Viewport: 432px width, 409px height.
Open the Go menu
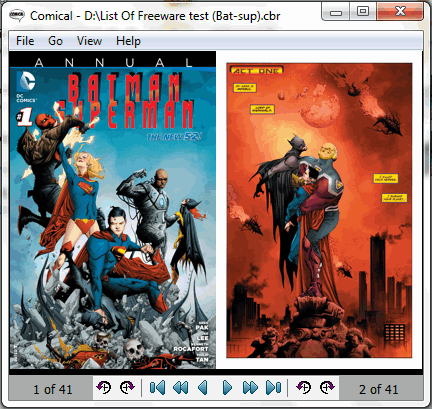[55, 41]
